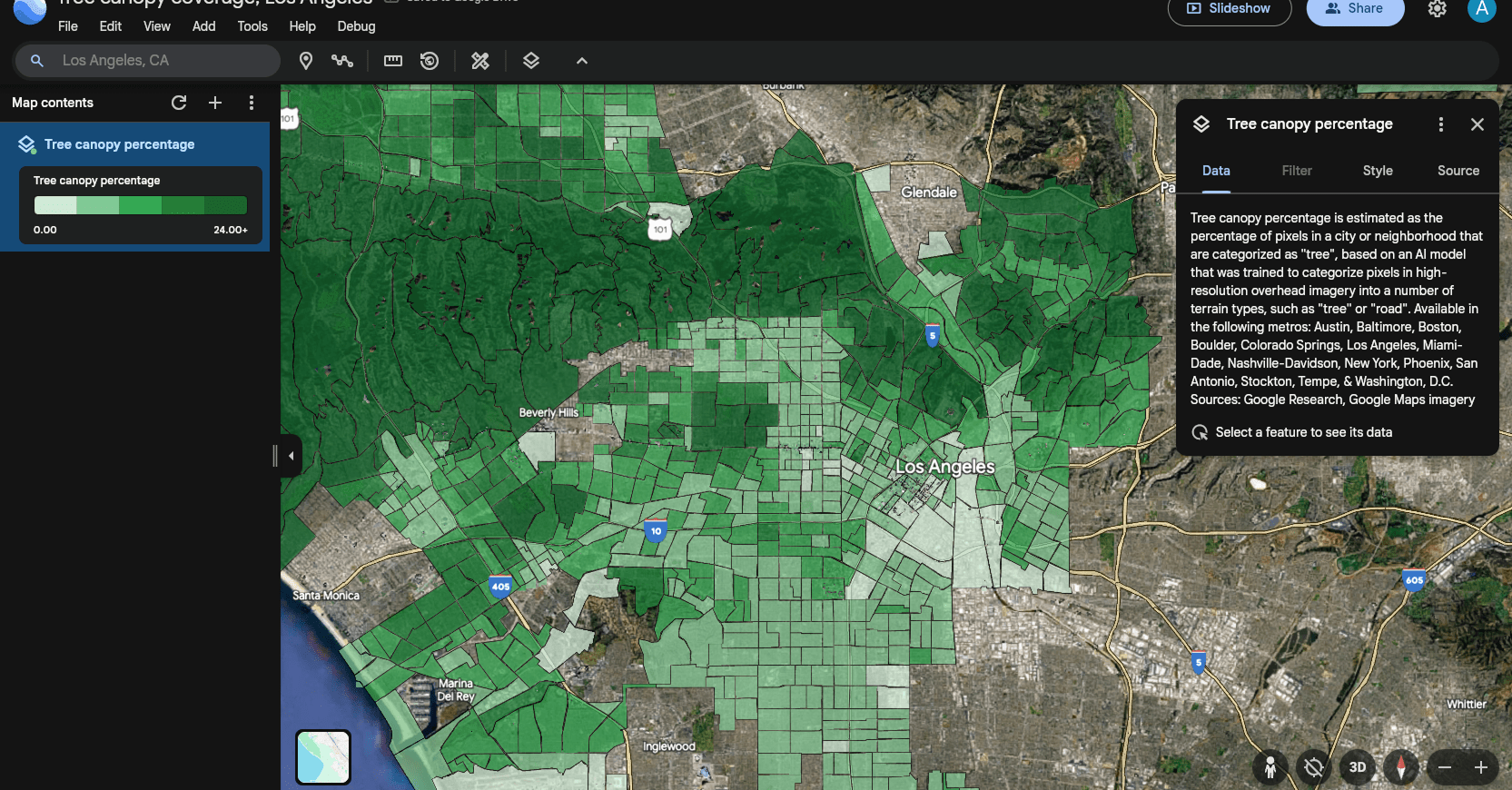Activate Street View pegman
Viewport: 1512px width, 790px height.
coord(1270,768)
